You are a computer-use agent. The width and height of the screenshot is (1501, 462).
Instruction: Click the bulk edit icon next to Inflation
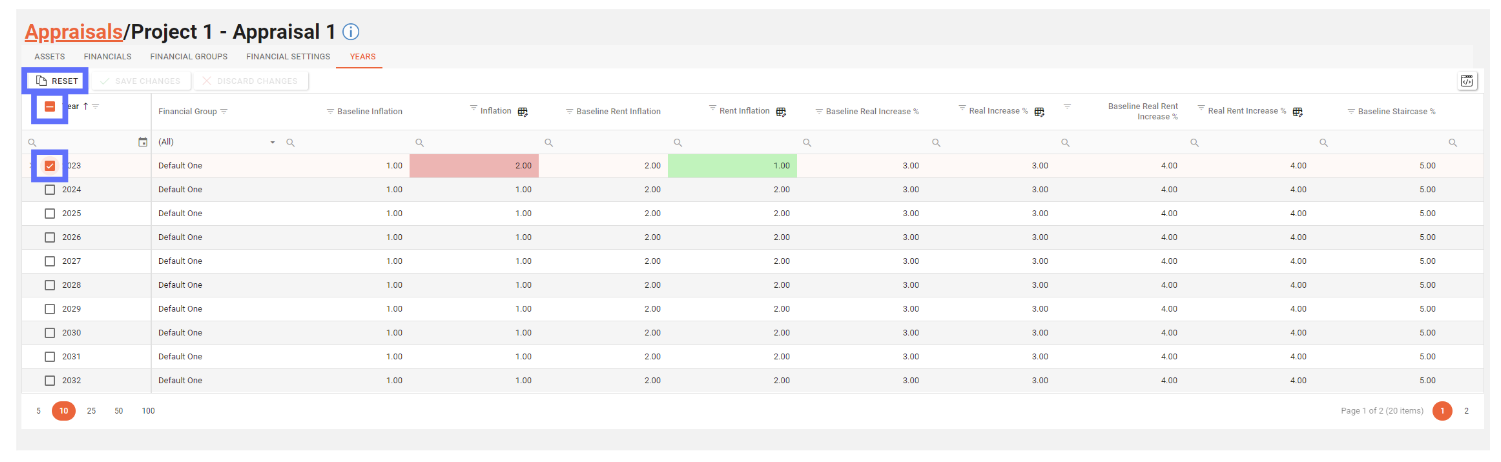523,111
